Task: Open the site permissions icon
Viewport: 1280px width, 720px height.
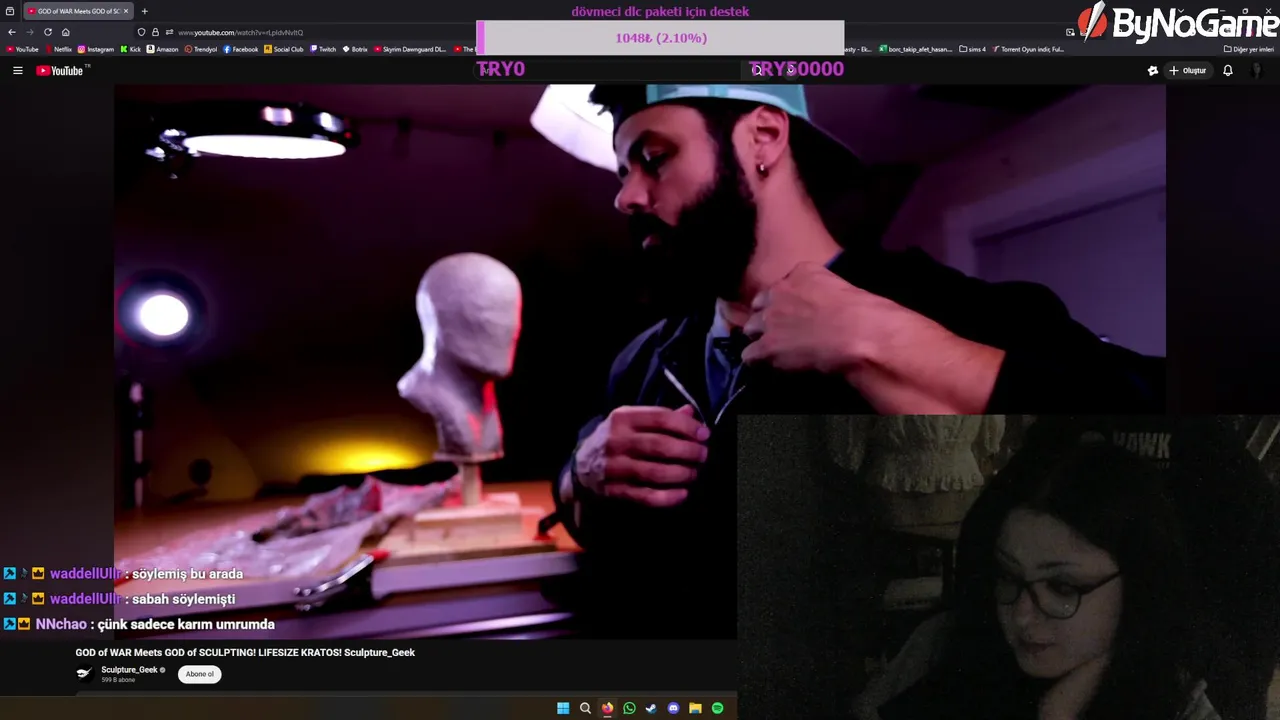Action: click(x=168, y=32)
